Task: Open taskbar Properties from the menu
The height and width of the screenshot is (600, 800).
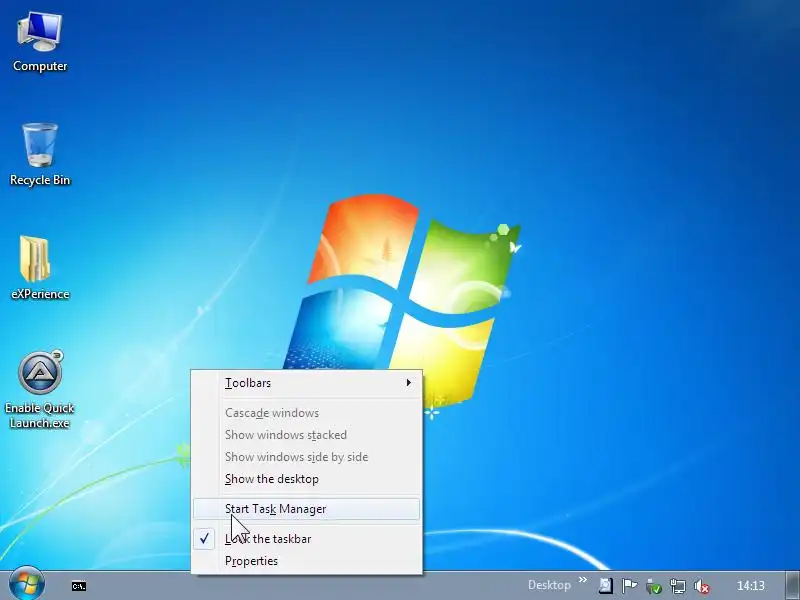Action: pos(307,561)
